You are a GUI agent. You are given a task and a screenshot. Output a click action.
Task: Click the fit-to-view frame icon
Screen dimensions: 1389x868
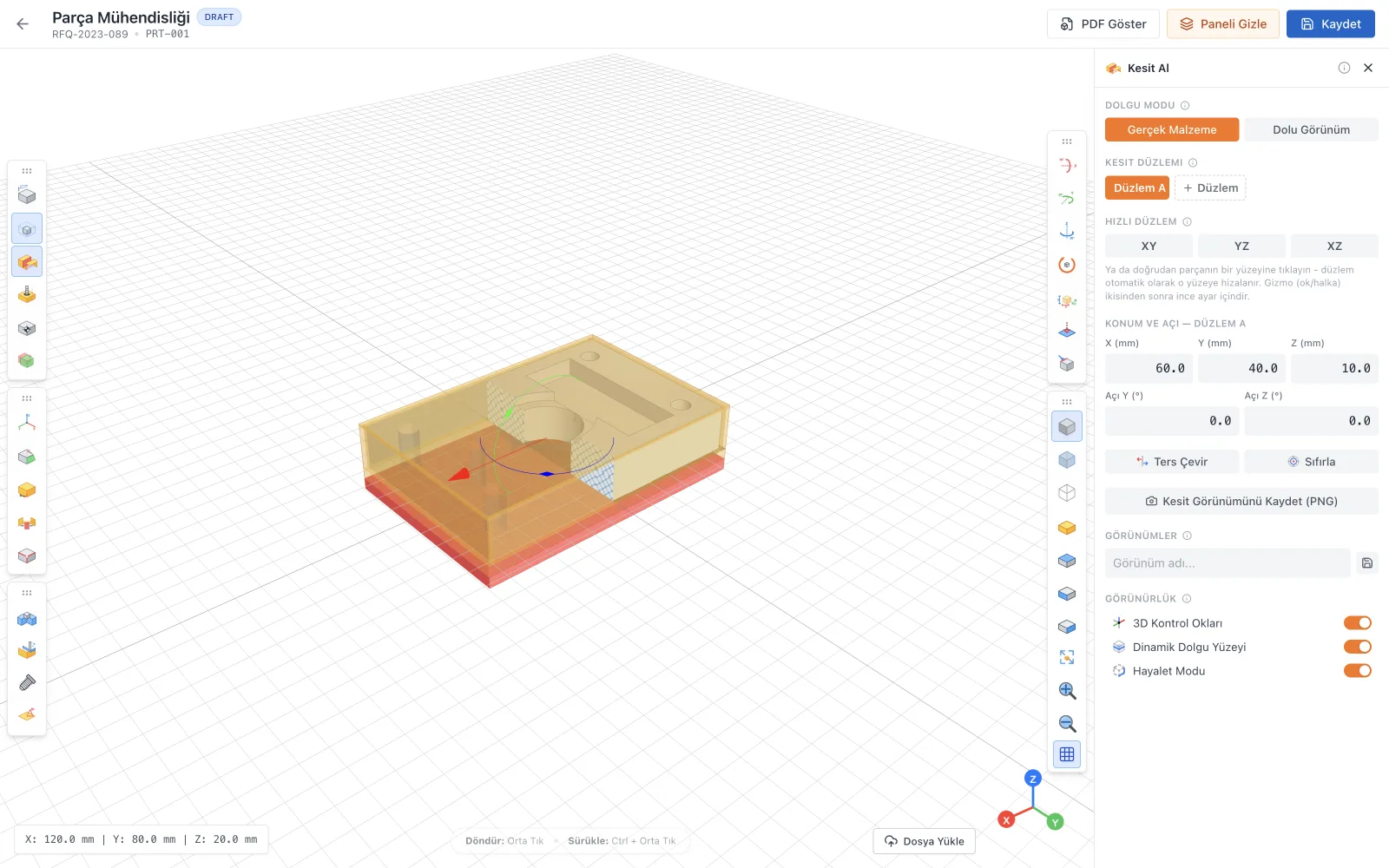(1067, 657)
